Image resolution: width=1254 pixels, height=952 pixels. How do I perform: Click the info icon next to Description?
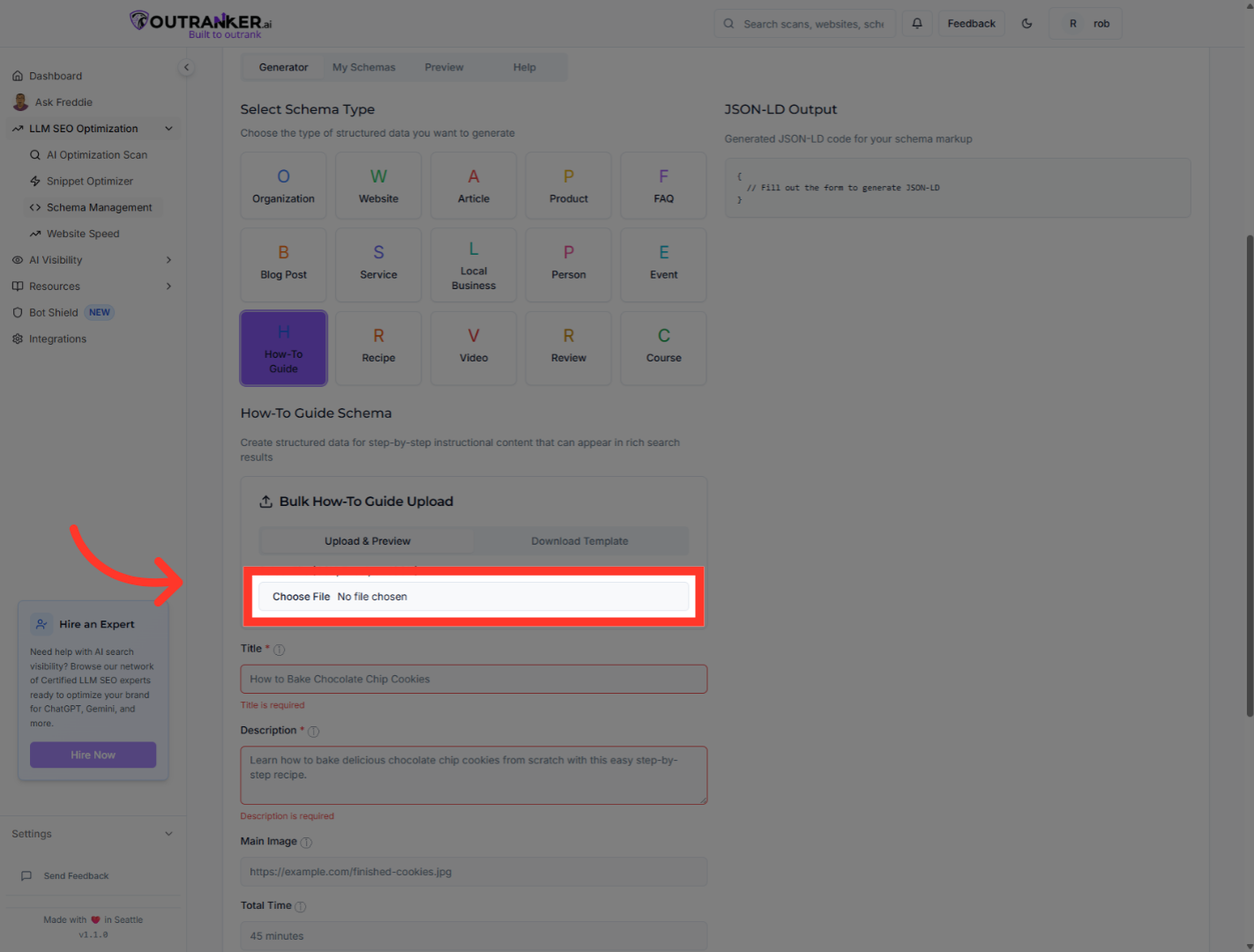(313, 732)
